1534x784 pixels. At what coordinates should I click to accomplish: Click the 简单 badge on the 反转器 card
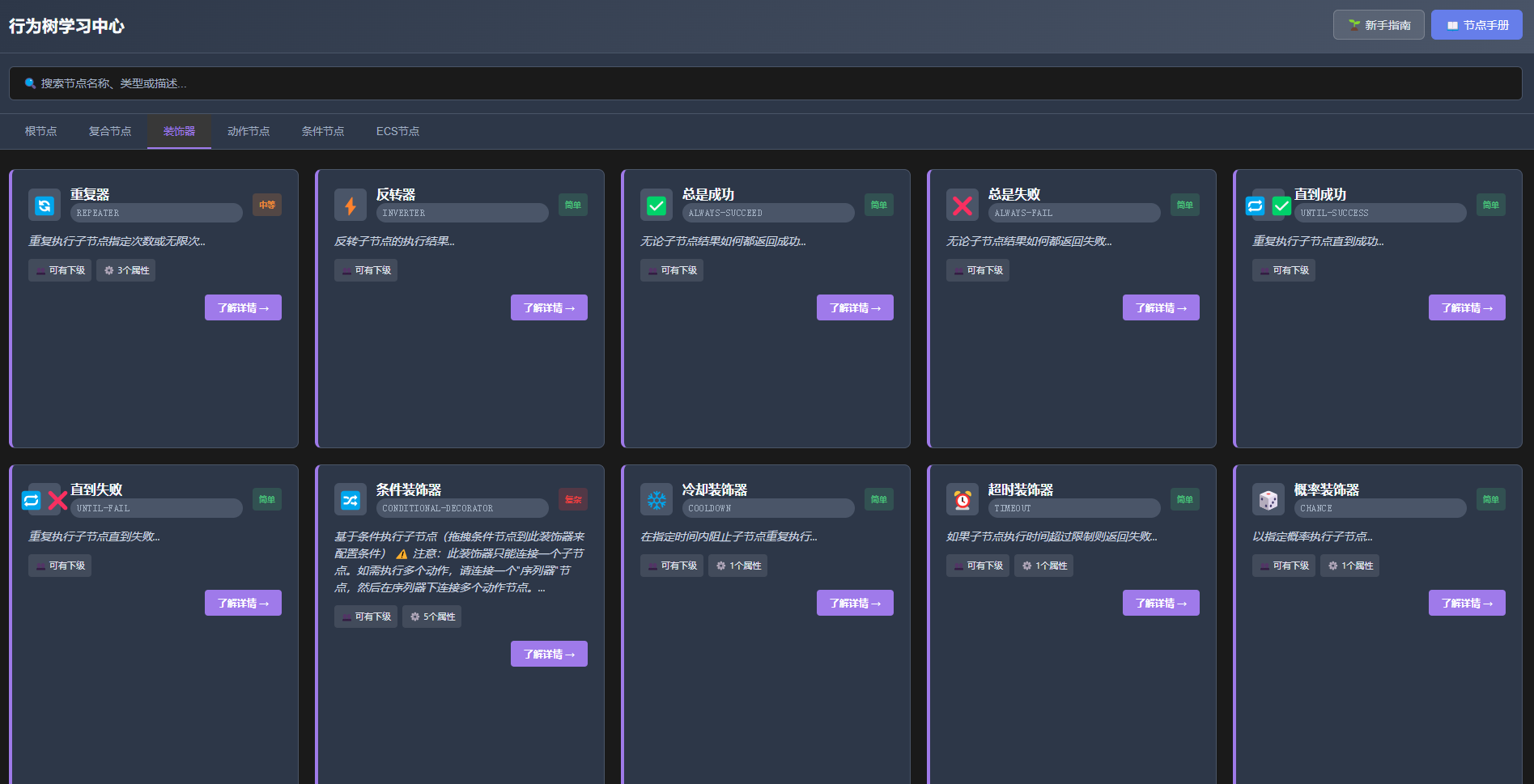(573, 205)
